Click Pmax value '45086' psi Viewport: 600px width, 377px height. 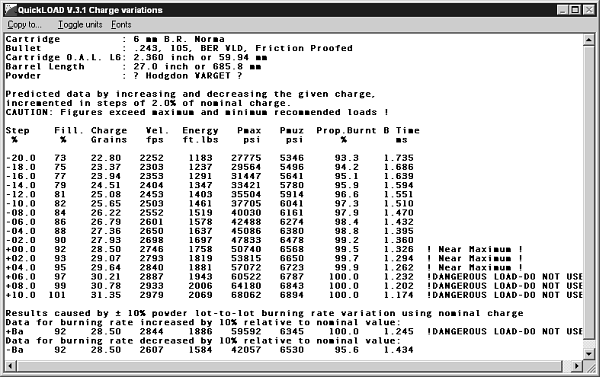(x=246, y=231)
